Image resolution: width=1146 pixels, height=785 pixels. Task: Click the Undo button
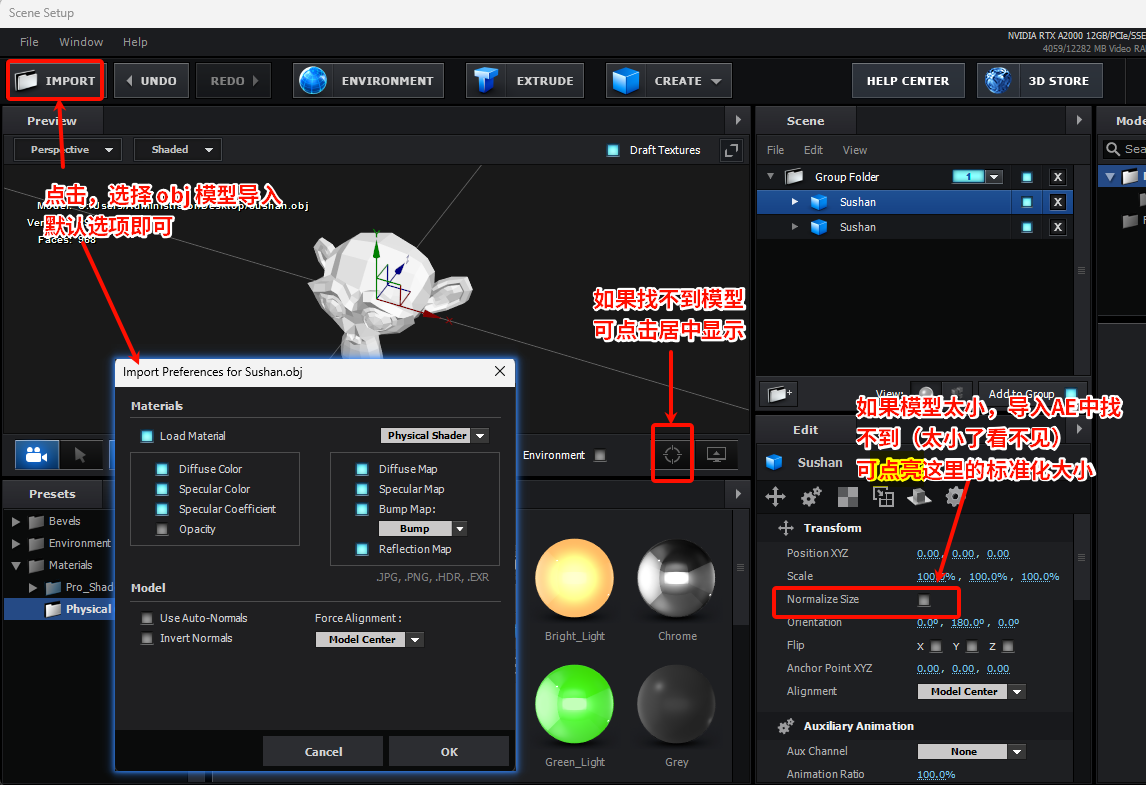tap(152, 80)
